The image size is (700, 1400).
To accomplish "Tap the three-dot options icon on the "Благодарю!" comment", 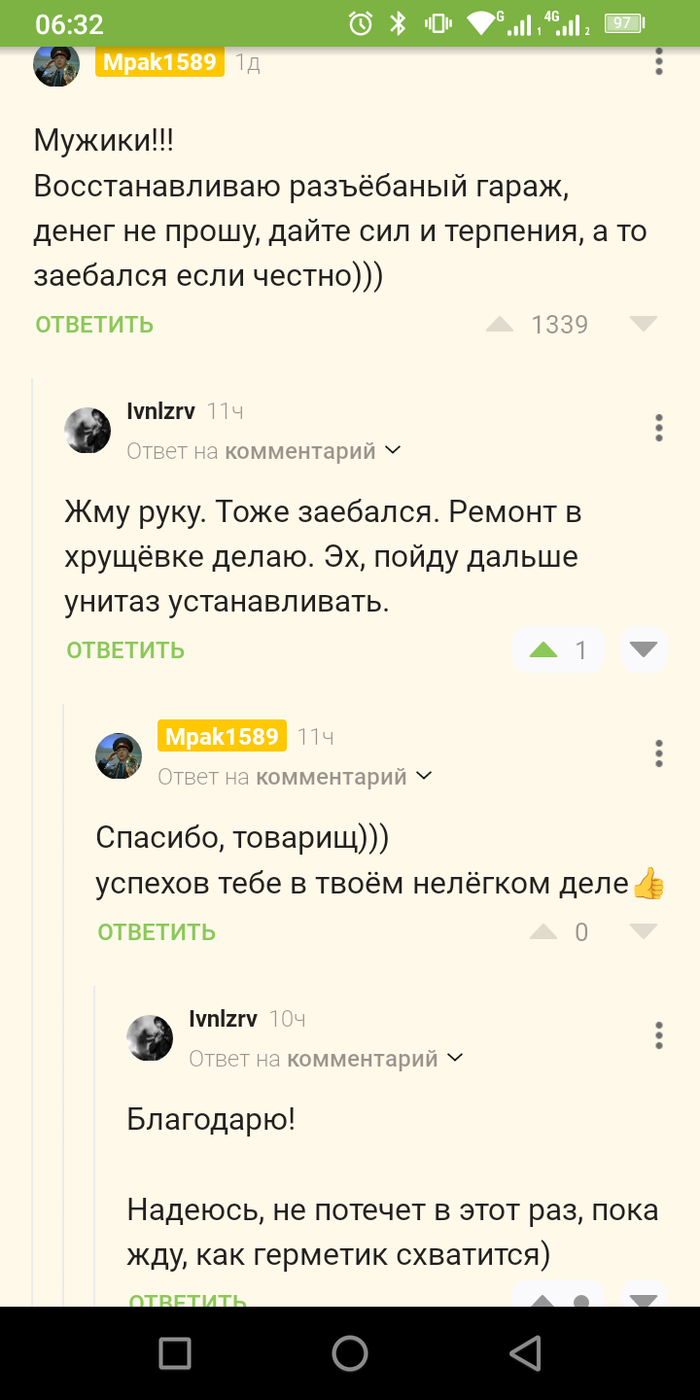I will tap(658, 1036).
